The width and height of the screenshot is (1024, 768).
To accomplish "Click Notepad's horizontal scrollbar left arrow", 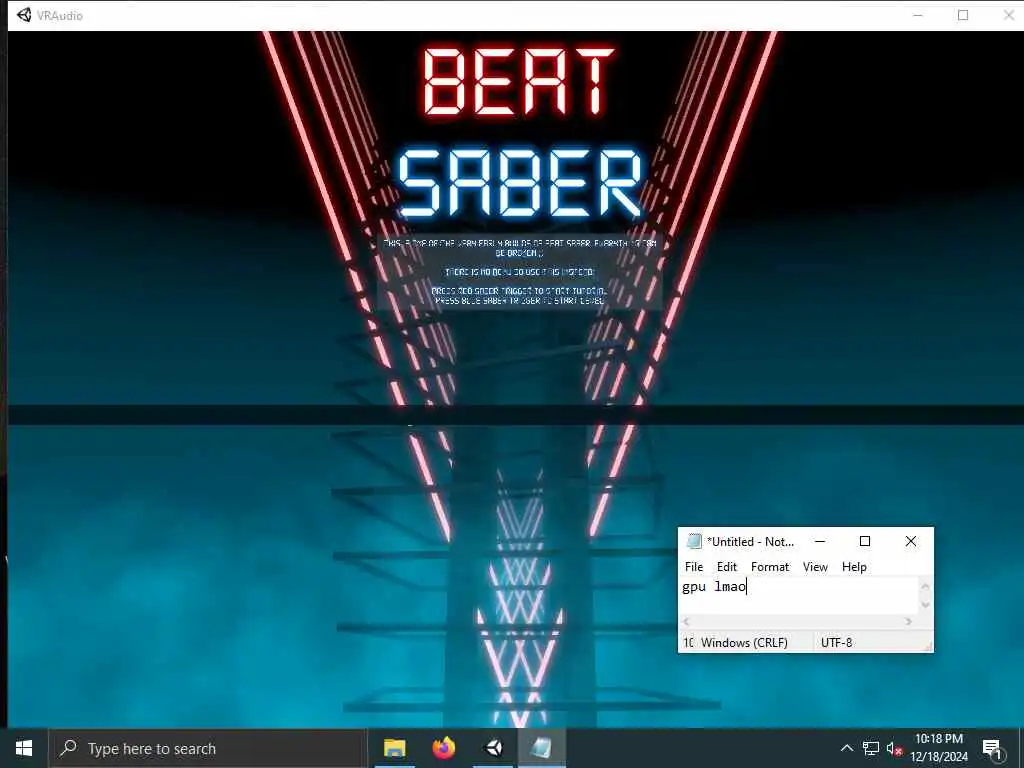I will click(686, 622).
